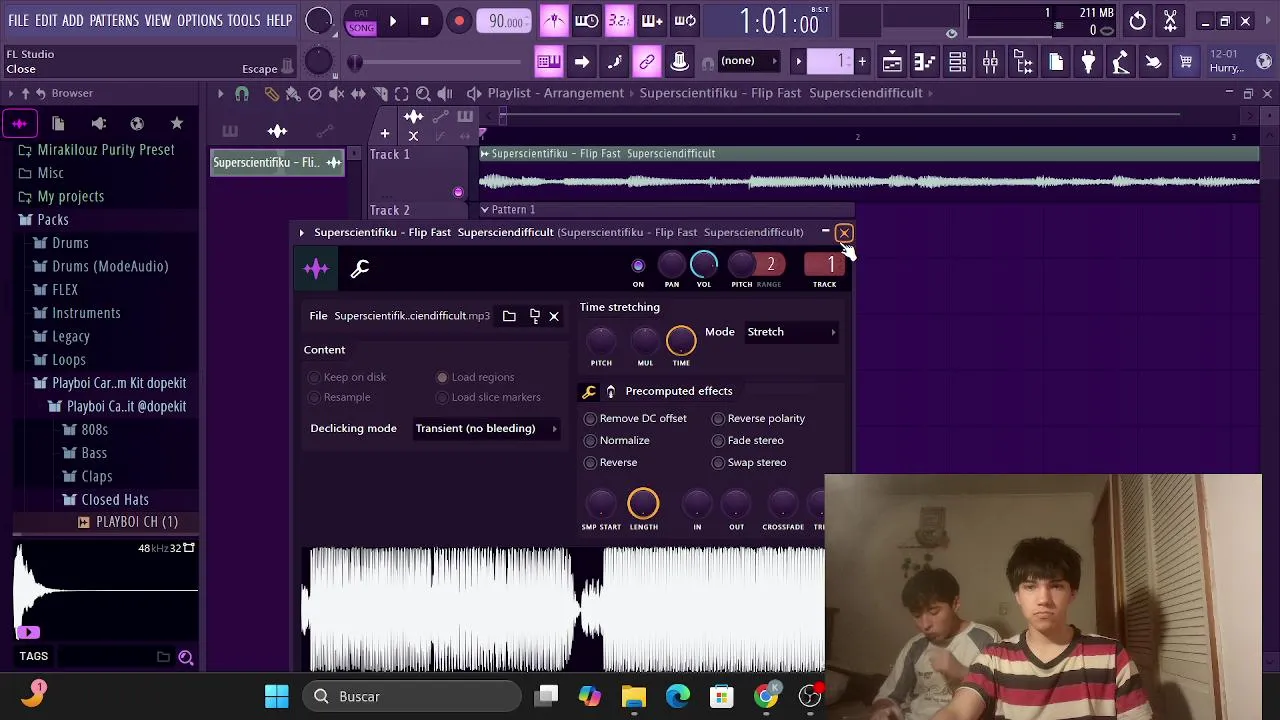Screen dimensions: 1280x720
Task: Open the Playlist view icon
Action: [892, 62]
